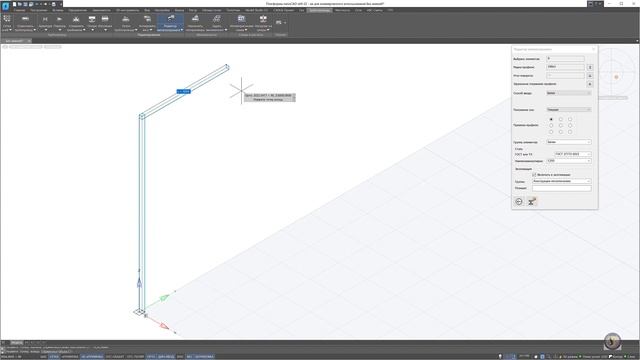This screenshot has width=640, height=360.
Task: Select the middle-left profile snap radio button
Action: [551, 125]
